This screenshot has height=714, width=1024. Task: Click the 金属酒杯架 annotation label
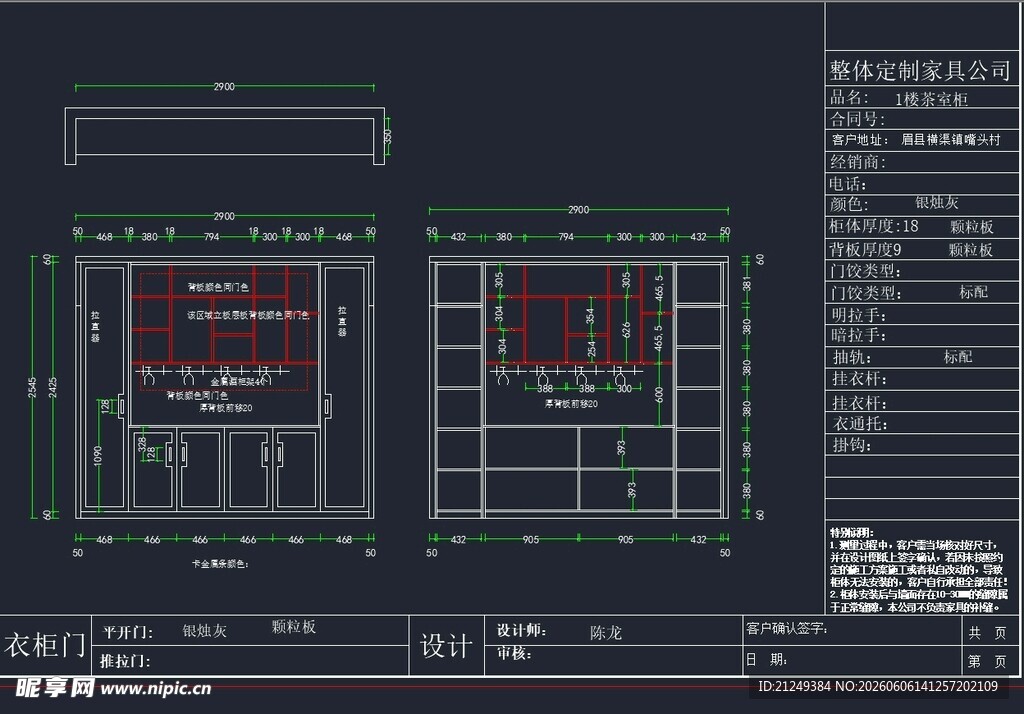238,381
